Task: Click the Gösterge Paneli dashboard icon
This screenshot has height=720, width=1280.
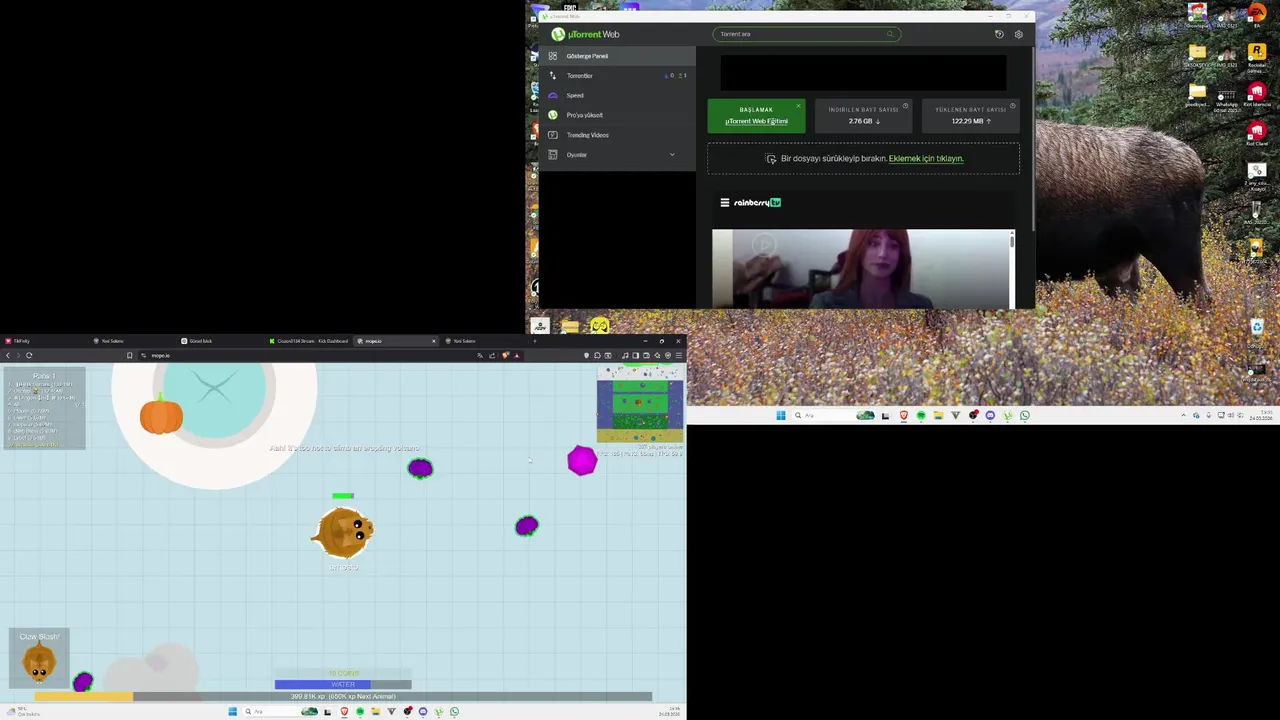Action: click(x=553, y=56)
